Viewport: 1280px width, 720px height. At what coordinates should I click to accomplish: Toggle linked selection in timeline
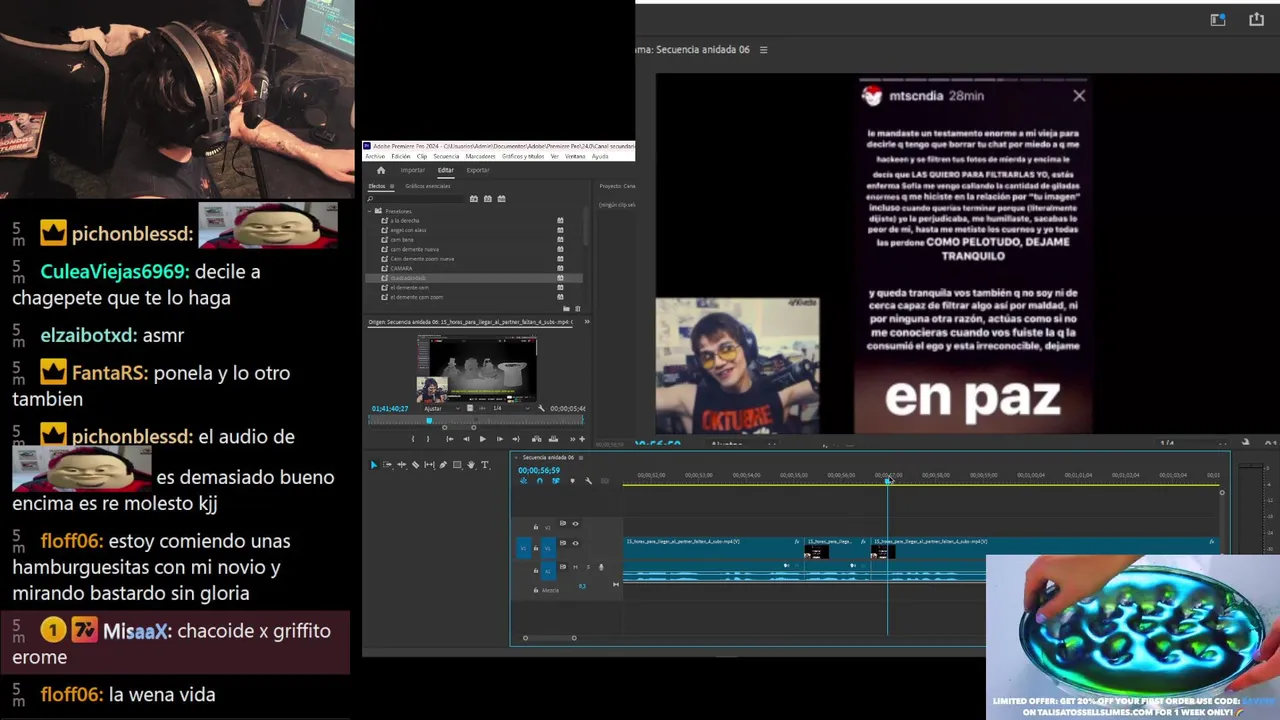[x=556, y=481]
